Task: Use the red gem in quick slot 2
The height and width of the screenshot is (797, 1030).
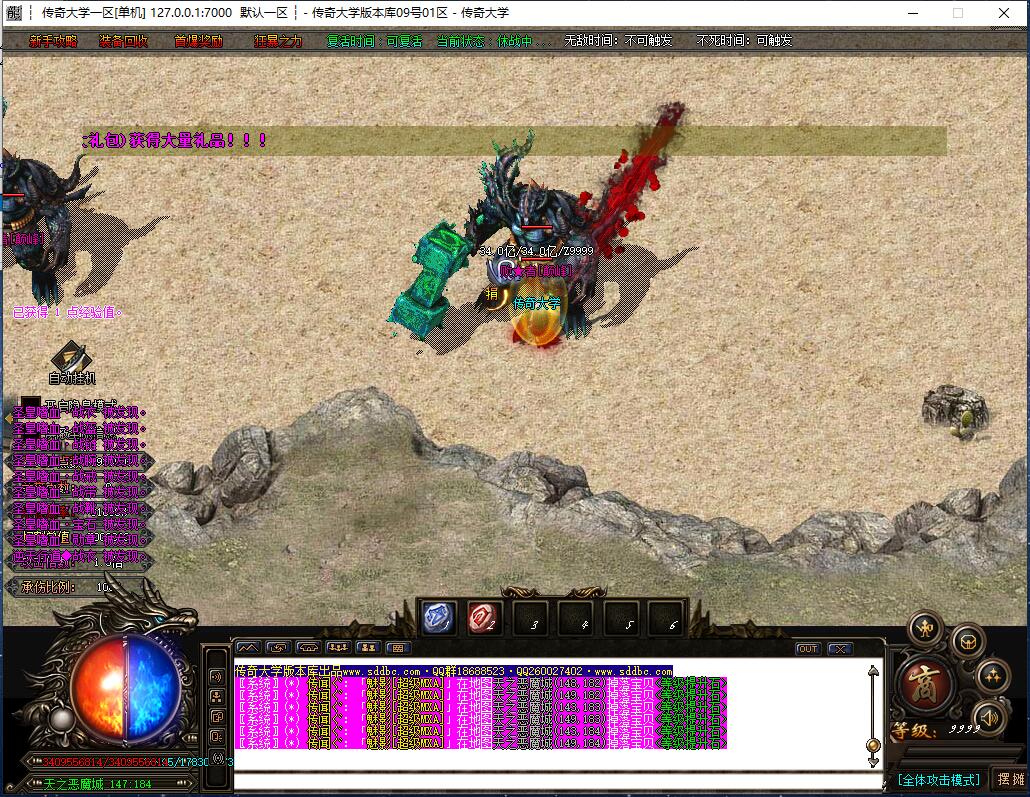Action: [x=484, y=618]
